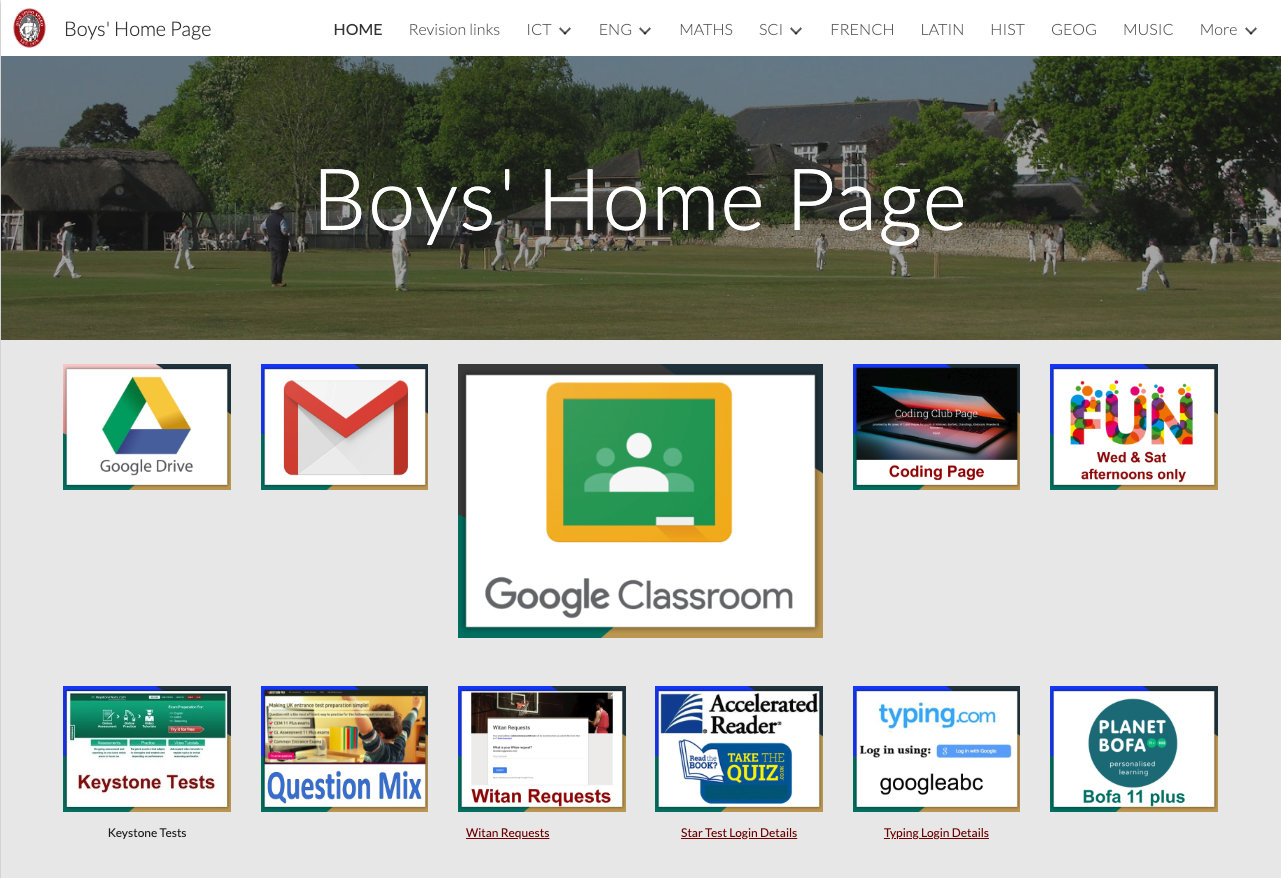This screenshot has height=878, width=1281.
Task: Click the Boys' Home Page site title
Action: coord(138,29)
